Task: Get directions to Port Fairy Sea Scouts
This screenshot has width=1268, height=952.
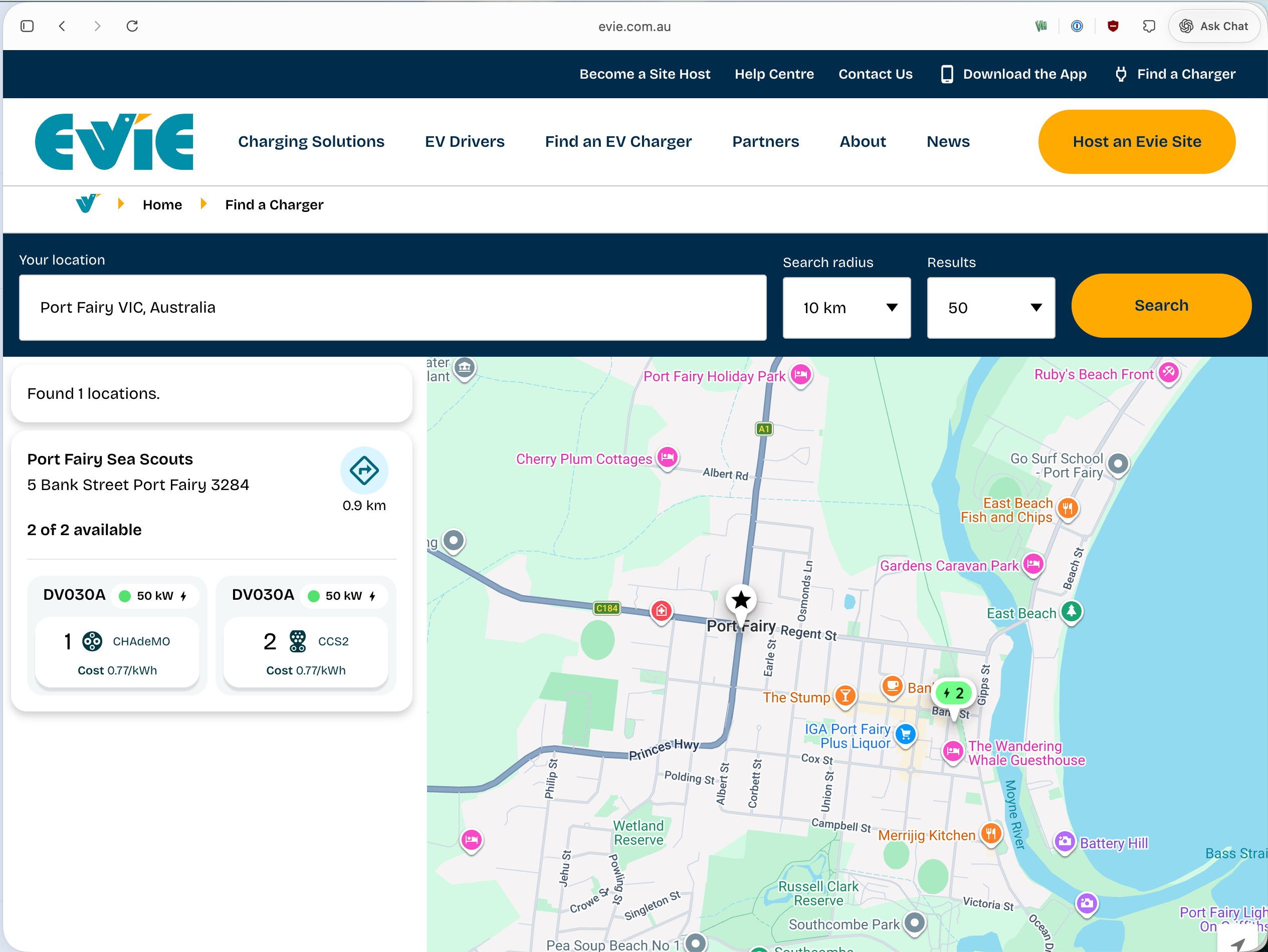Action: click(364, 470)
